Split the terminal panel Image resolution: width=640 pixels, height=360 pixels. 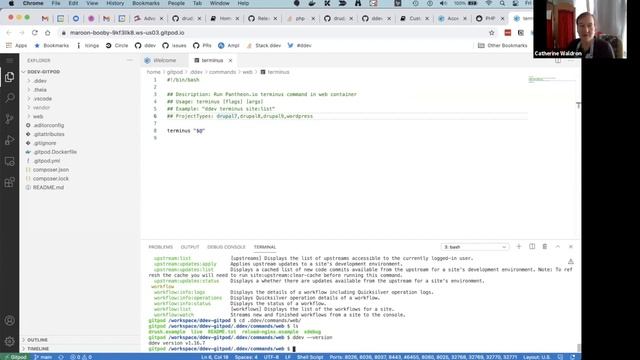[532, 247]
